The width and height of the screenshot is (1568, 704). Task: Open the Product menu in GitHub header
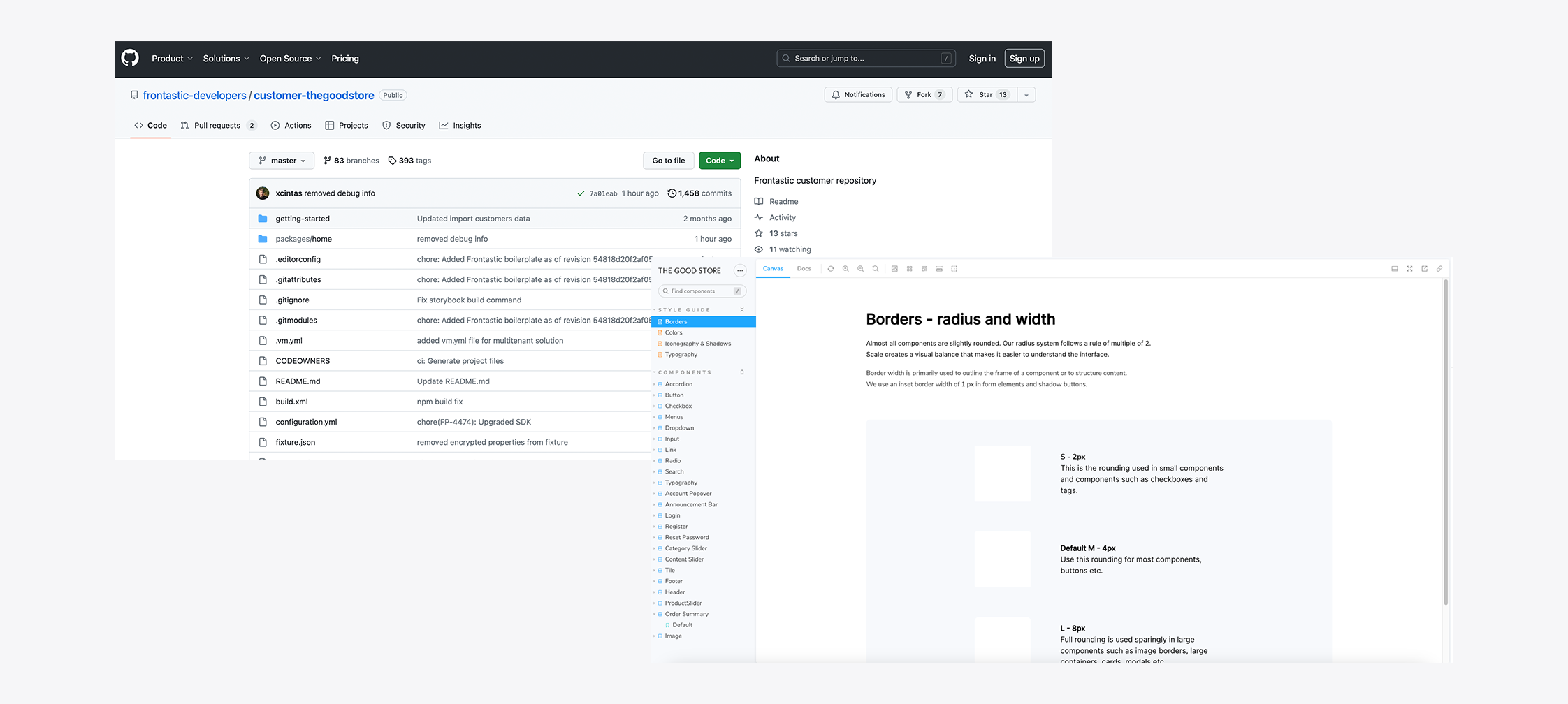click(172, 59)
